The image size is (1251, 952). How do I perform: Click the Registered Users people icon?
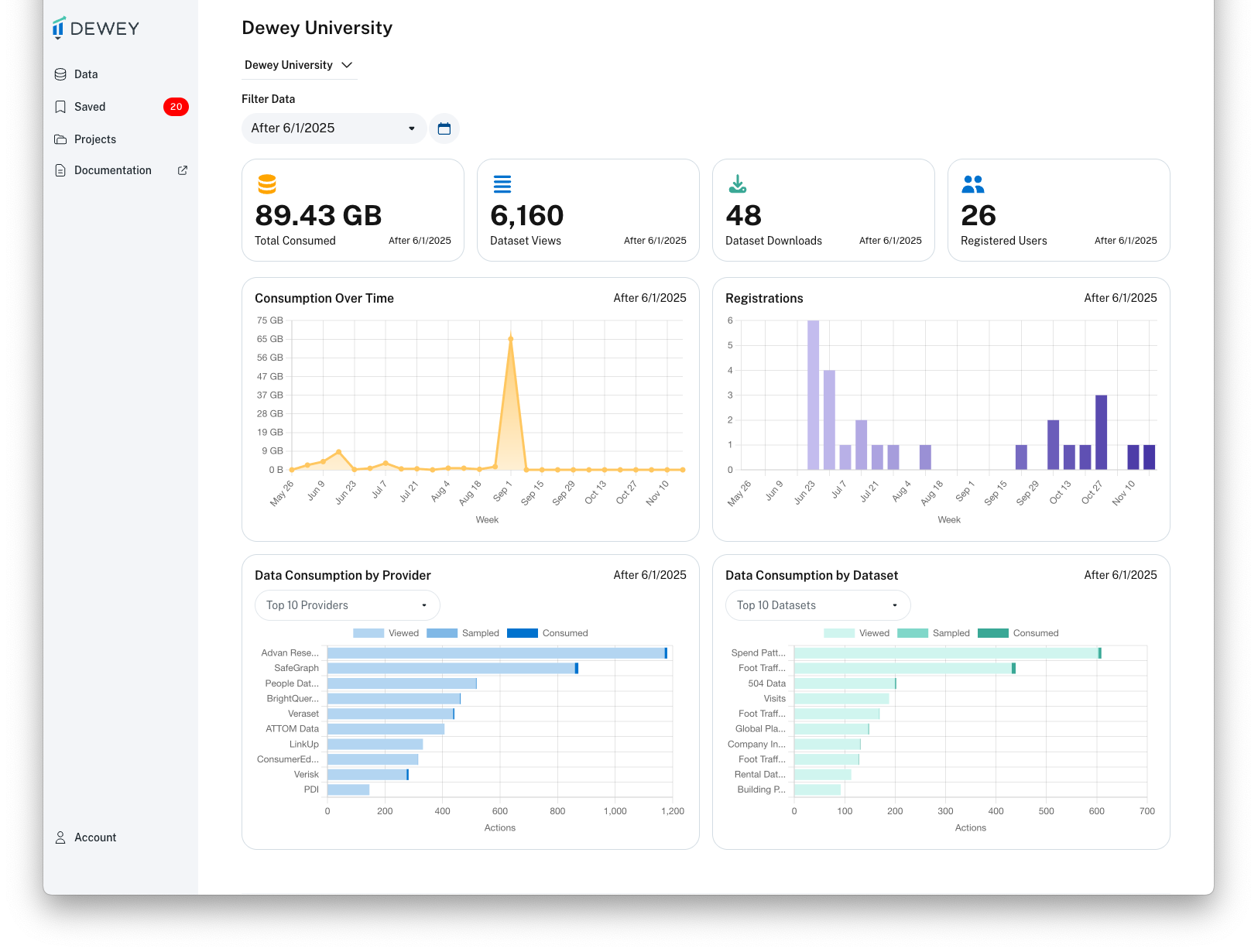[973, 184]
